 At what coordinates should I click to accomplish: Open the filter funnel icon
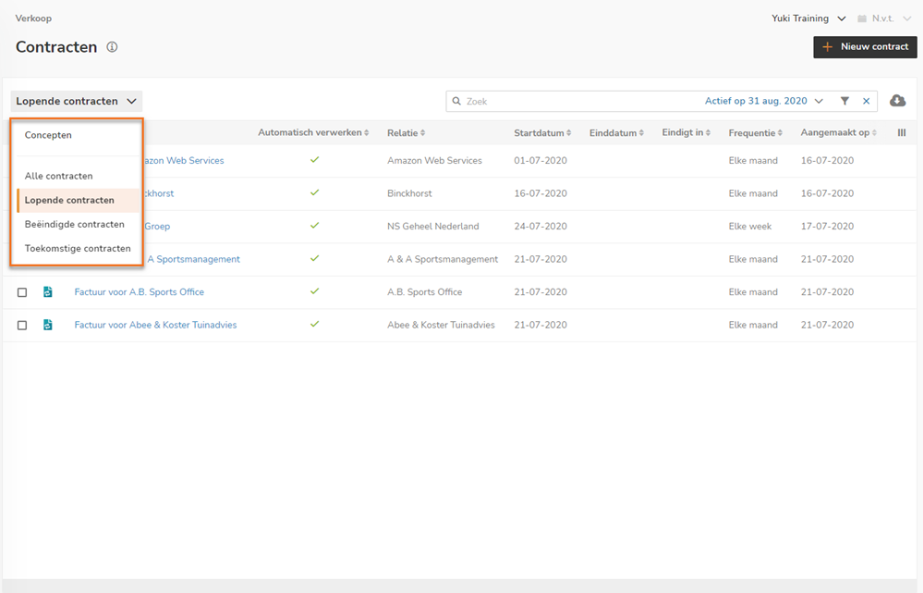[x=845, y=101]
